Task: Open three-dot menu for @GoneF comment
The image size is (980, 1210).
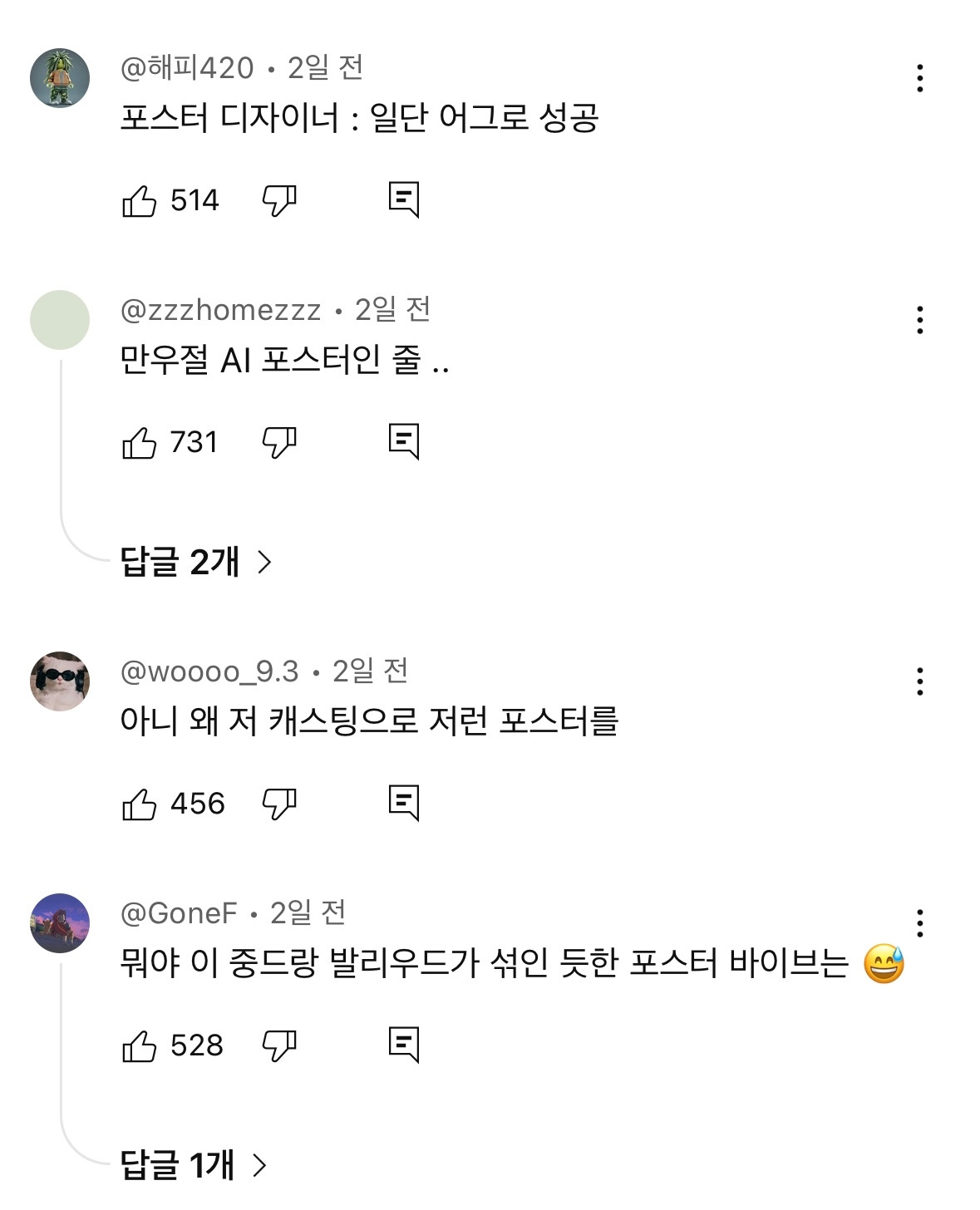Action: pyautogui.click(x=919, y=923)
